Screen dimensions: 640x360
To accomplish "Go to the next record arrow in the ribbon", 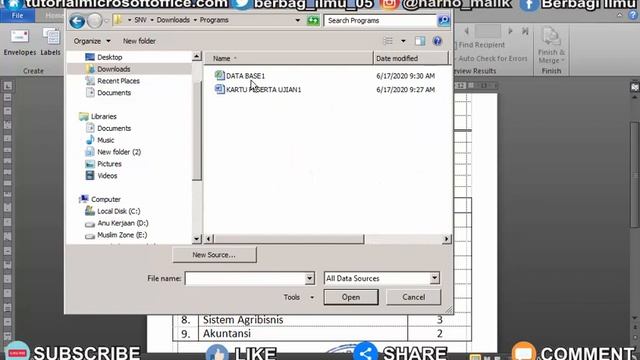I will click(510, 31).
